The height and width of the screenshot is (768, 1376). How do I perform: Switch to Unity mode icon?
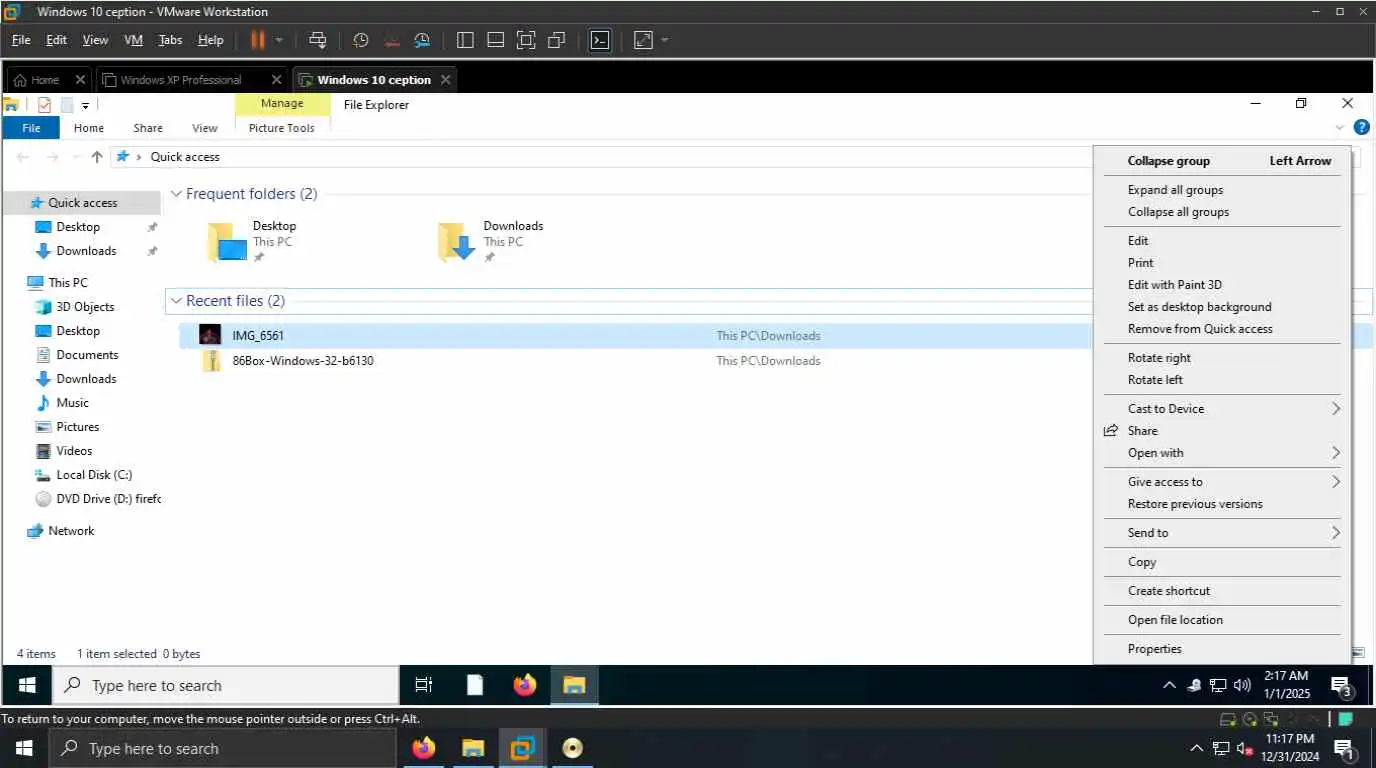(557, 40)
